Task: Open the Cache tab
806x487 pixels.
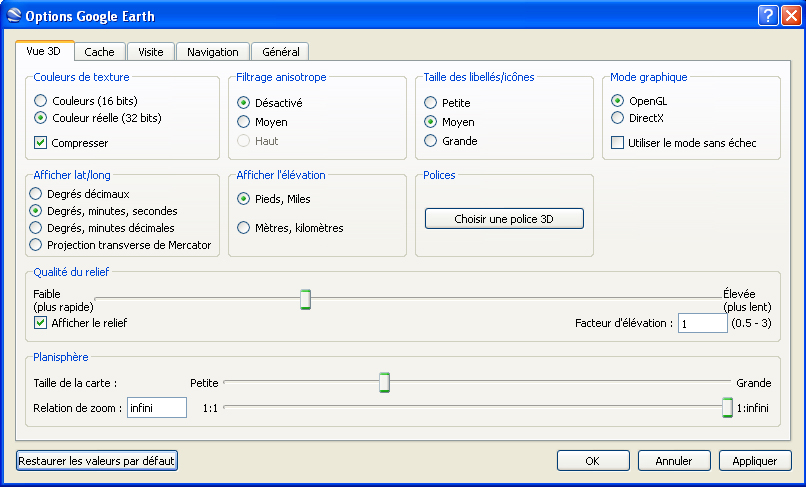Action: pos(100,52)
